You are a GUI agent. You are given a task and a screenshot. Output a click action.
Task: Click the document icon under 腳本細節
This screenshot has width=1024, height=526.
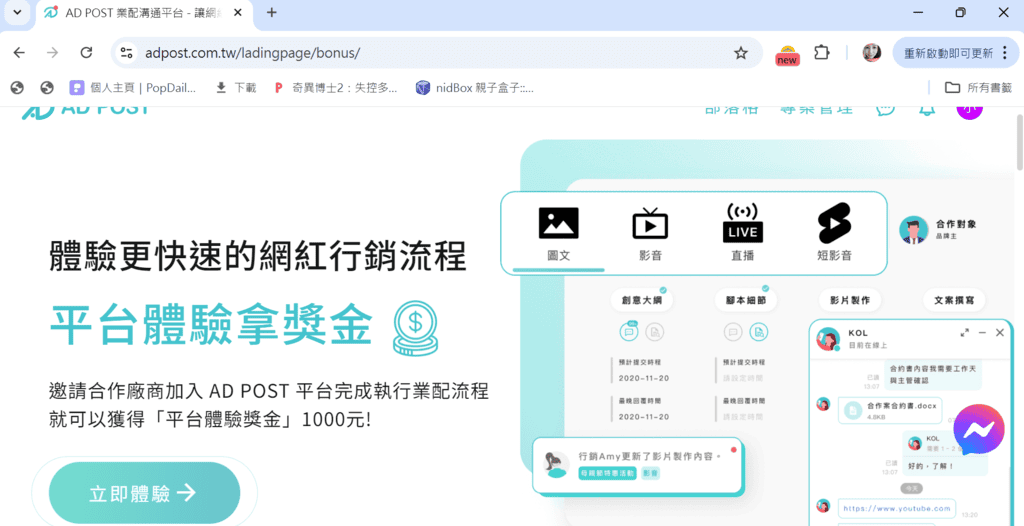click(x=759, y=332)
